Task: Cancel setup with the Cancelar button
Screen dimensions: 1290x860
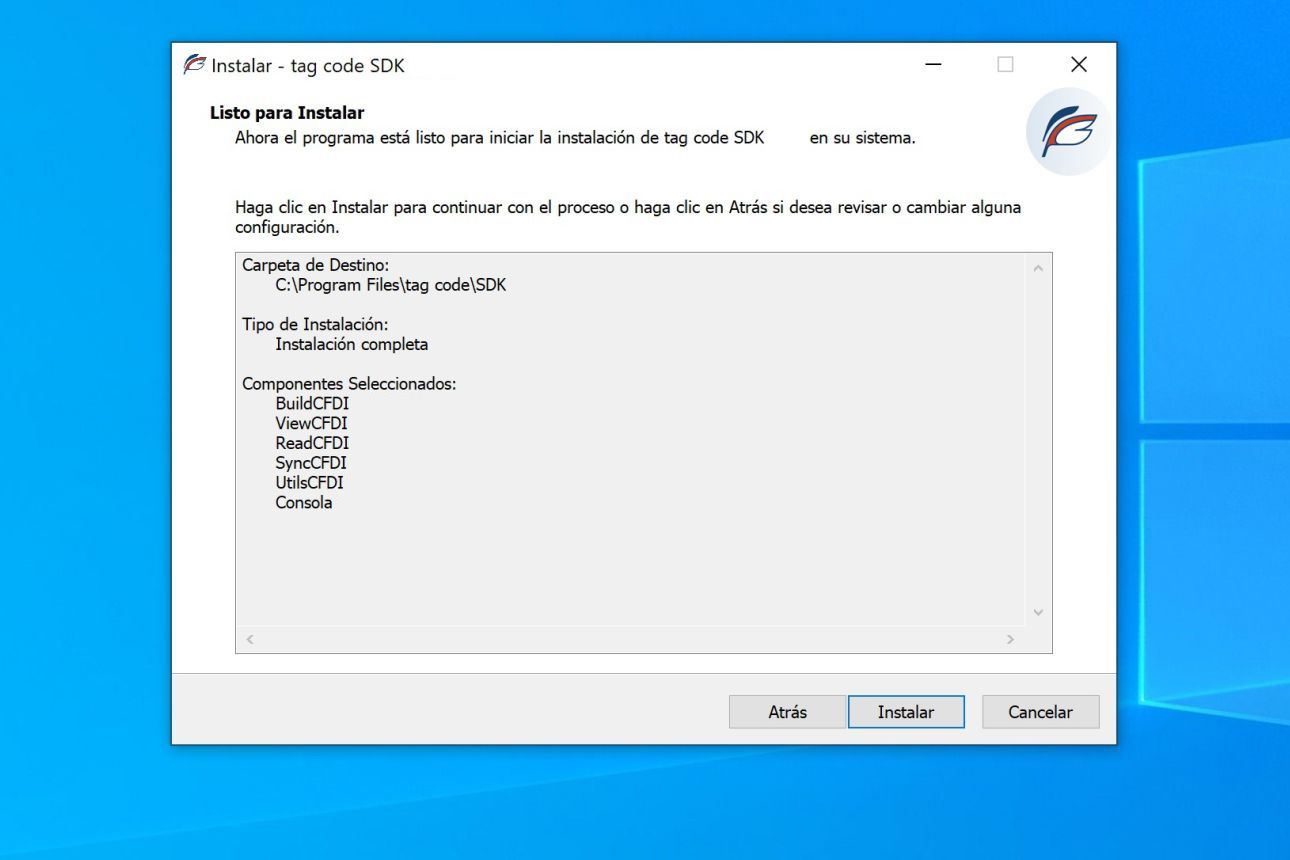Action: coord(1040,712)
